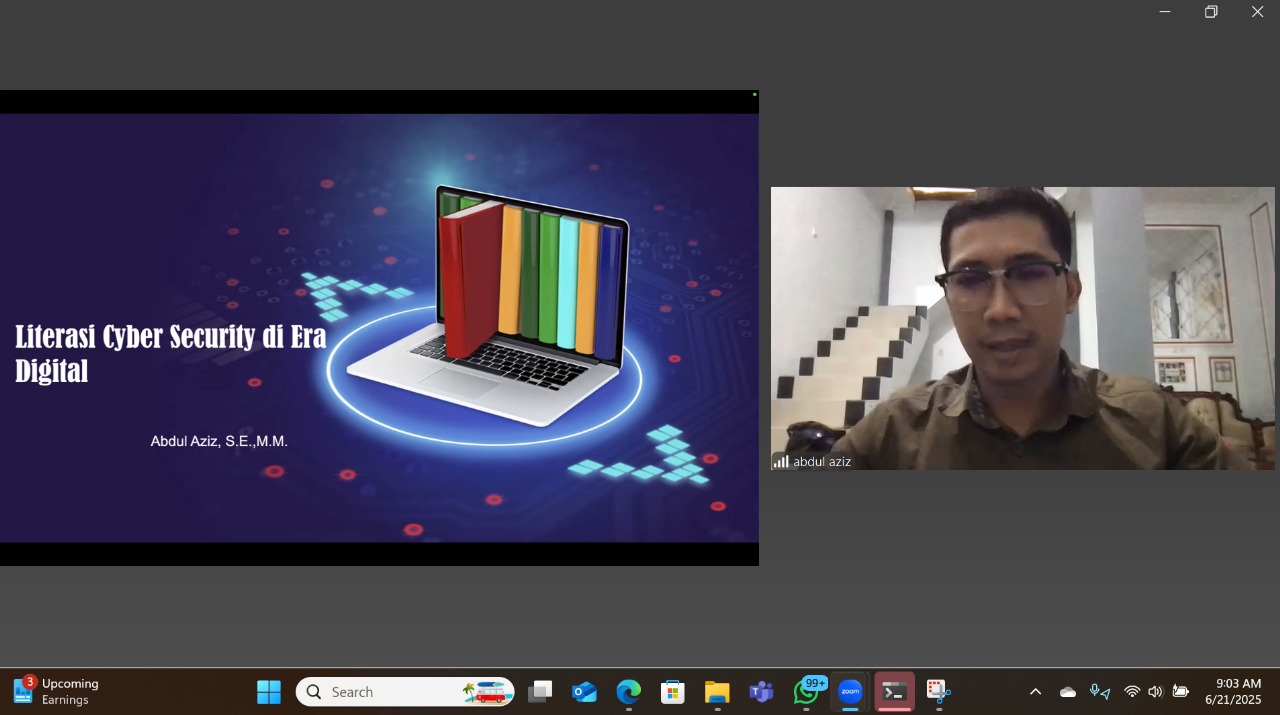The width and height of the screenshot is (1280, 715).
Task: Open the Snipping Tool icon
Action: [x=938, y=691]
